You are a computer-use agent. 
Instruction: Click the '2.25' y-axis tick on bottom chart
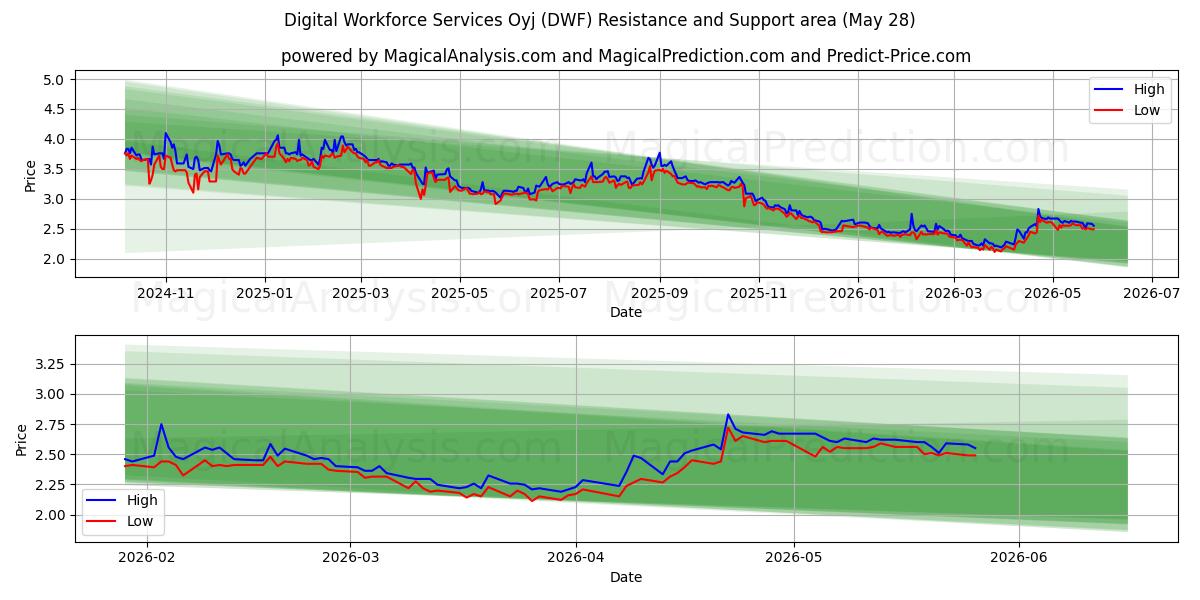click(x=50, y=485)
